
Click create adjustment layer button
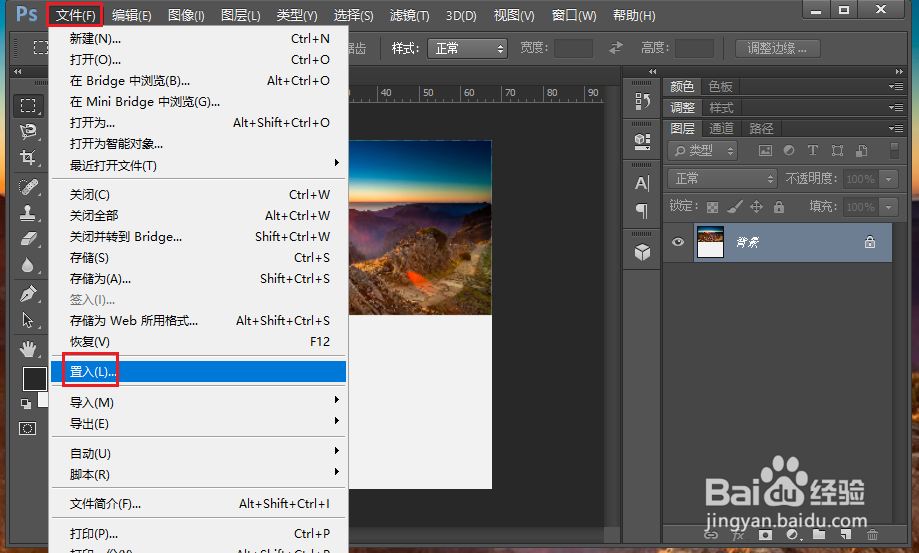792,534
